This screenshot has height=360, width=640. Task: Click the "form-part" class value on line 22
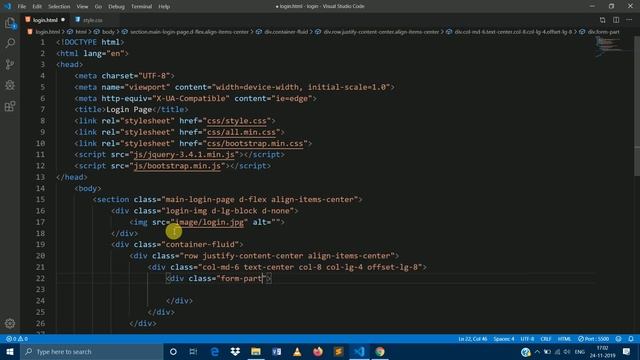tap(242, 278)
